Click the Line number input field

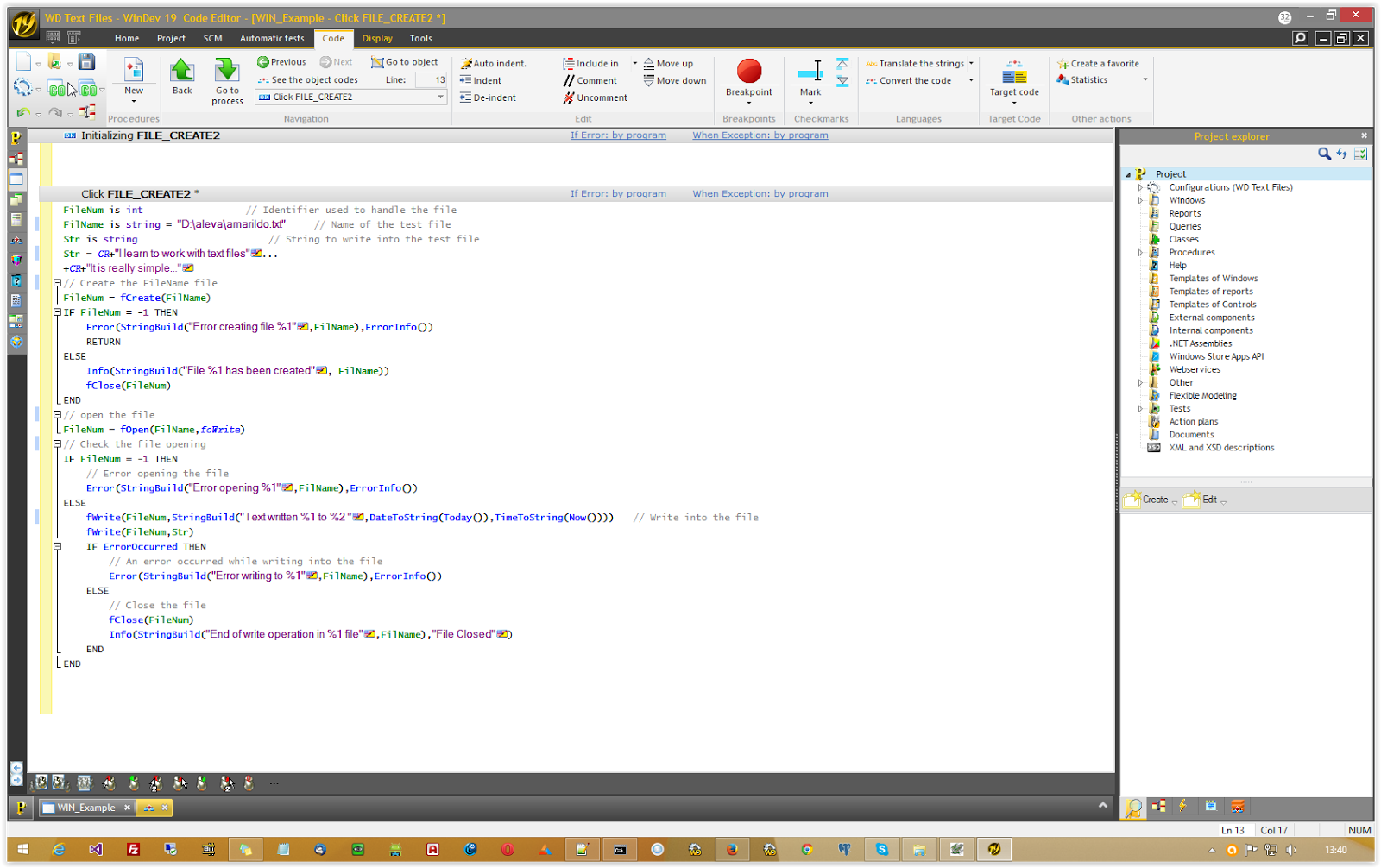(431, 79)
